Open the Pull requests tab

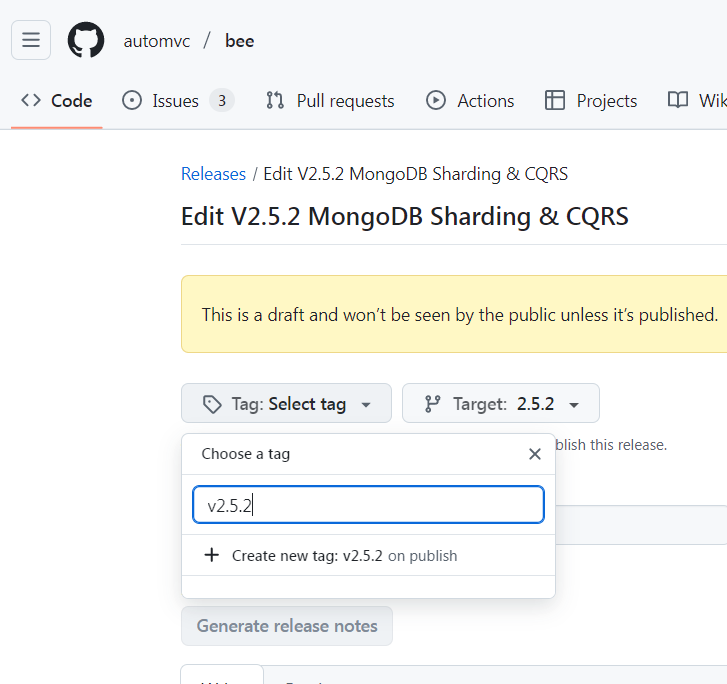click(330, 101)
